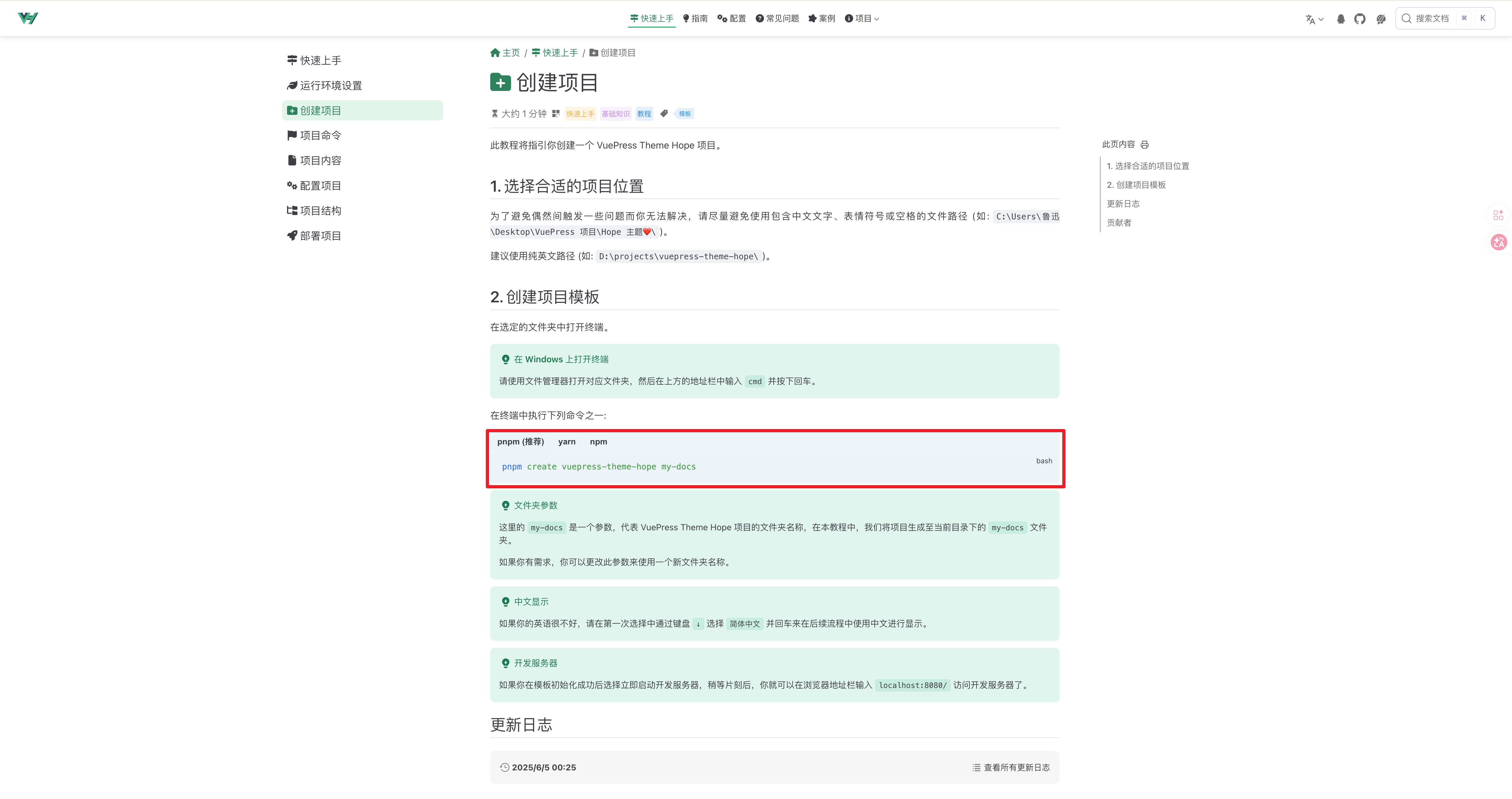
Task: Click the tip title "开发服务器"
Action: coord(536,663)
